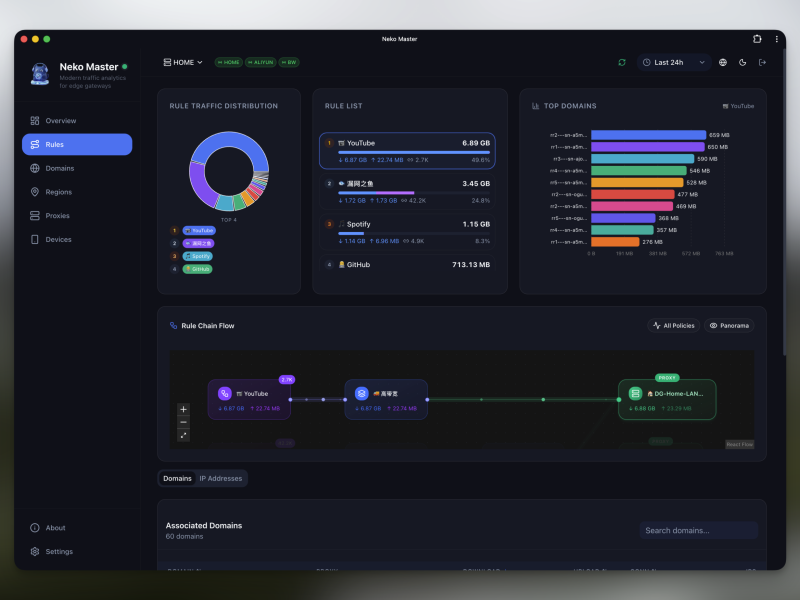Click the Spotify legend chip
The width and height of the screenshot is (800, 600).
tap(197, 256)
